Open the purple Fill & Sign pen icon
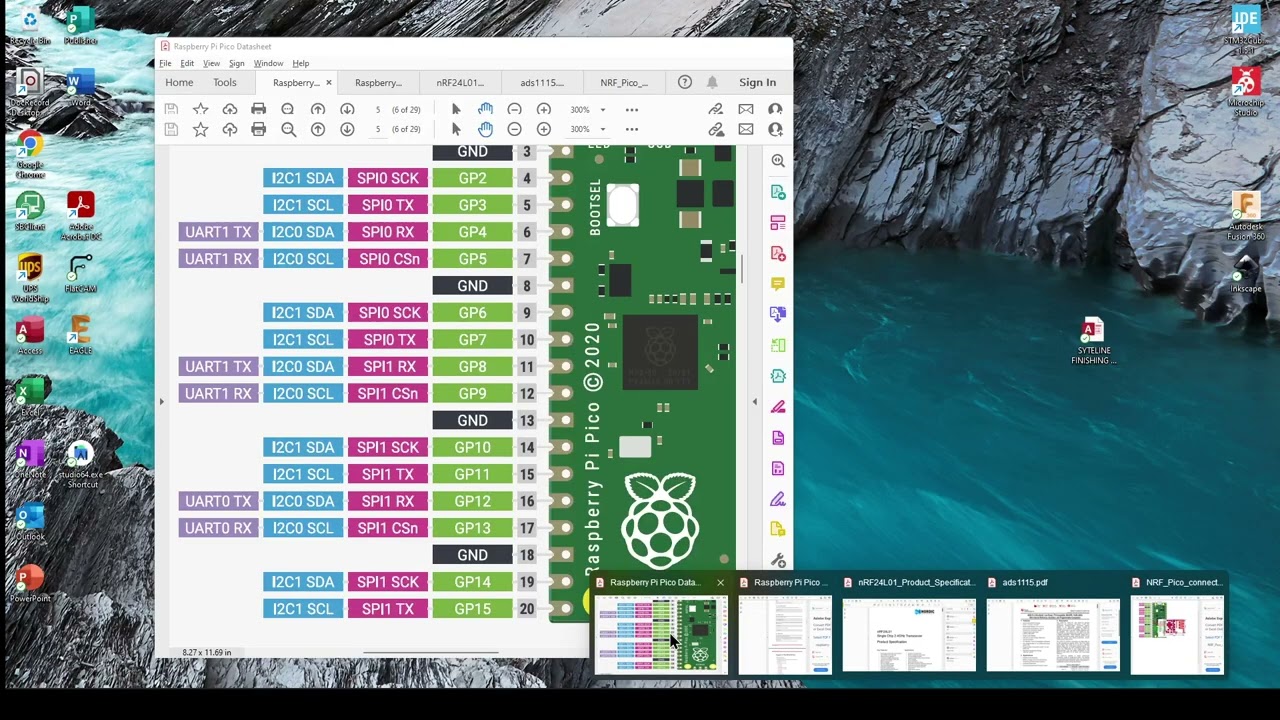Viewport: 1280px width, 720px height. (x=778, y=499)
